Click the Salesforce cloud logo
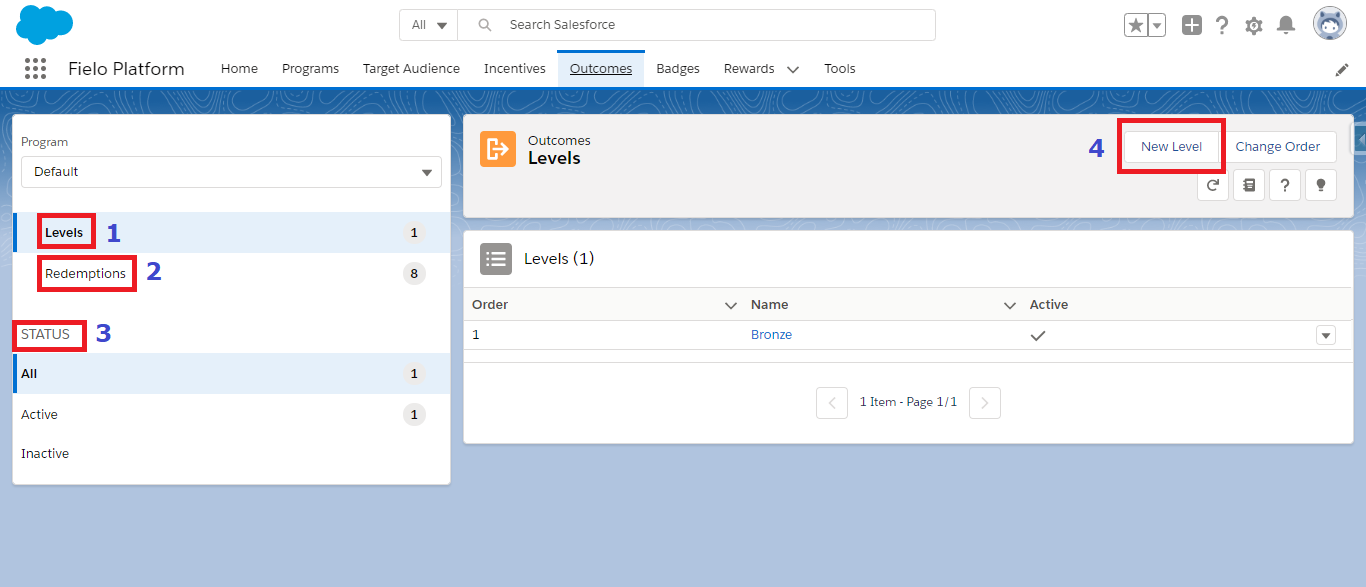 click(45, 24)
